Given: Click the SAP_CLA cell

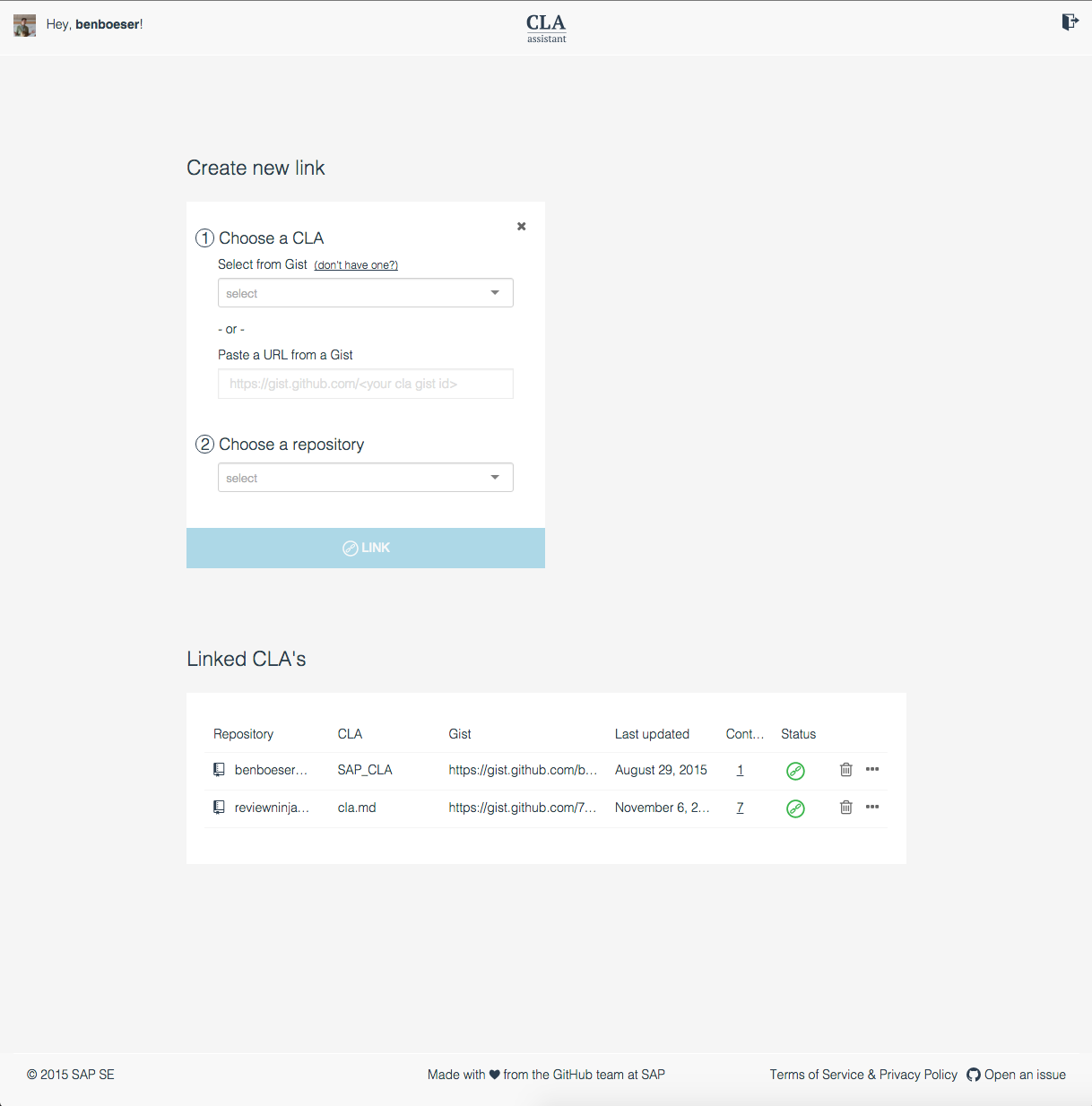Looking at the screenshot, I should (365, 770).
